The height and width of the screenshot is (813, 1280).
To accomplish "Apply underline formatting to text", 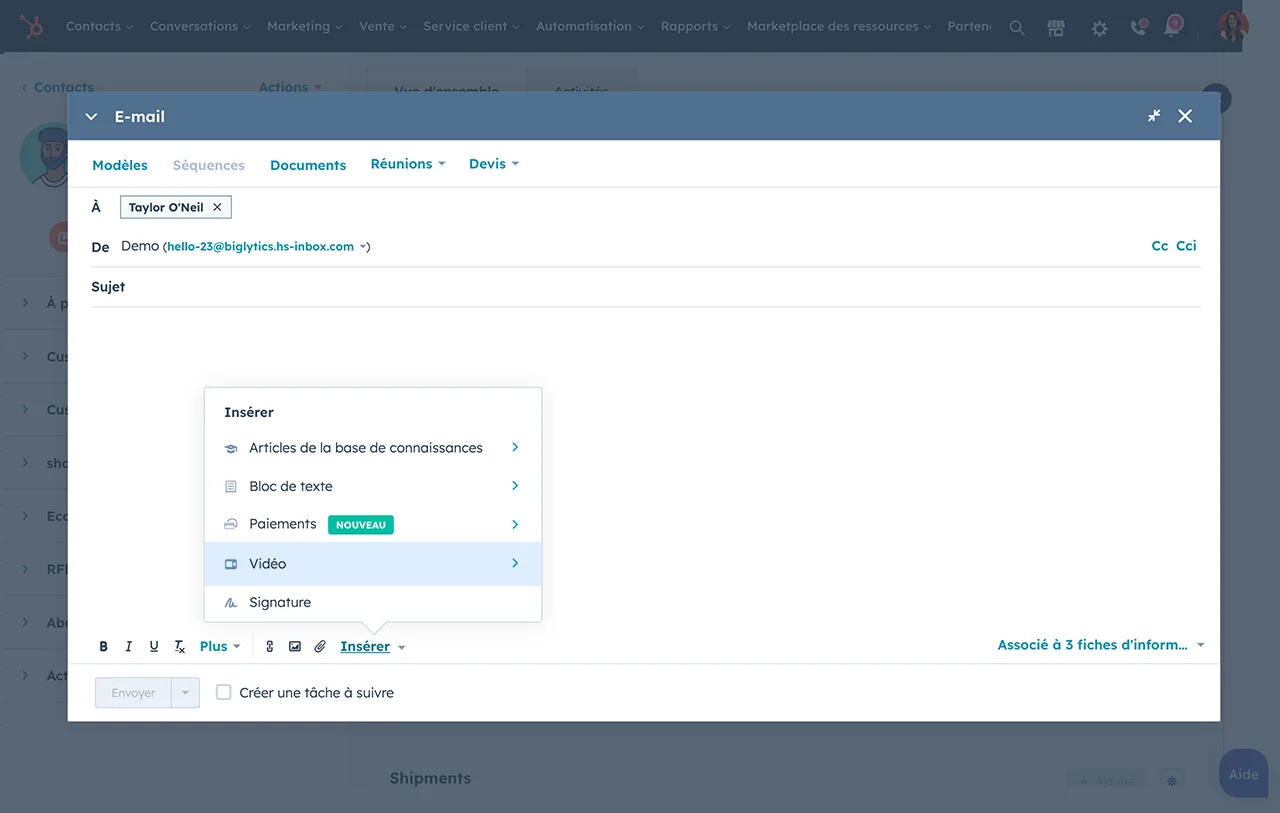I will (154, 647).
